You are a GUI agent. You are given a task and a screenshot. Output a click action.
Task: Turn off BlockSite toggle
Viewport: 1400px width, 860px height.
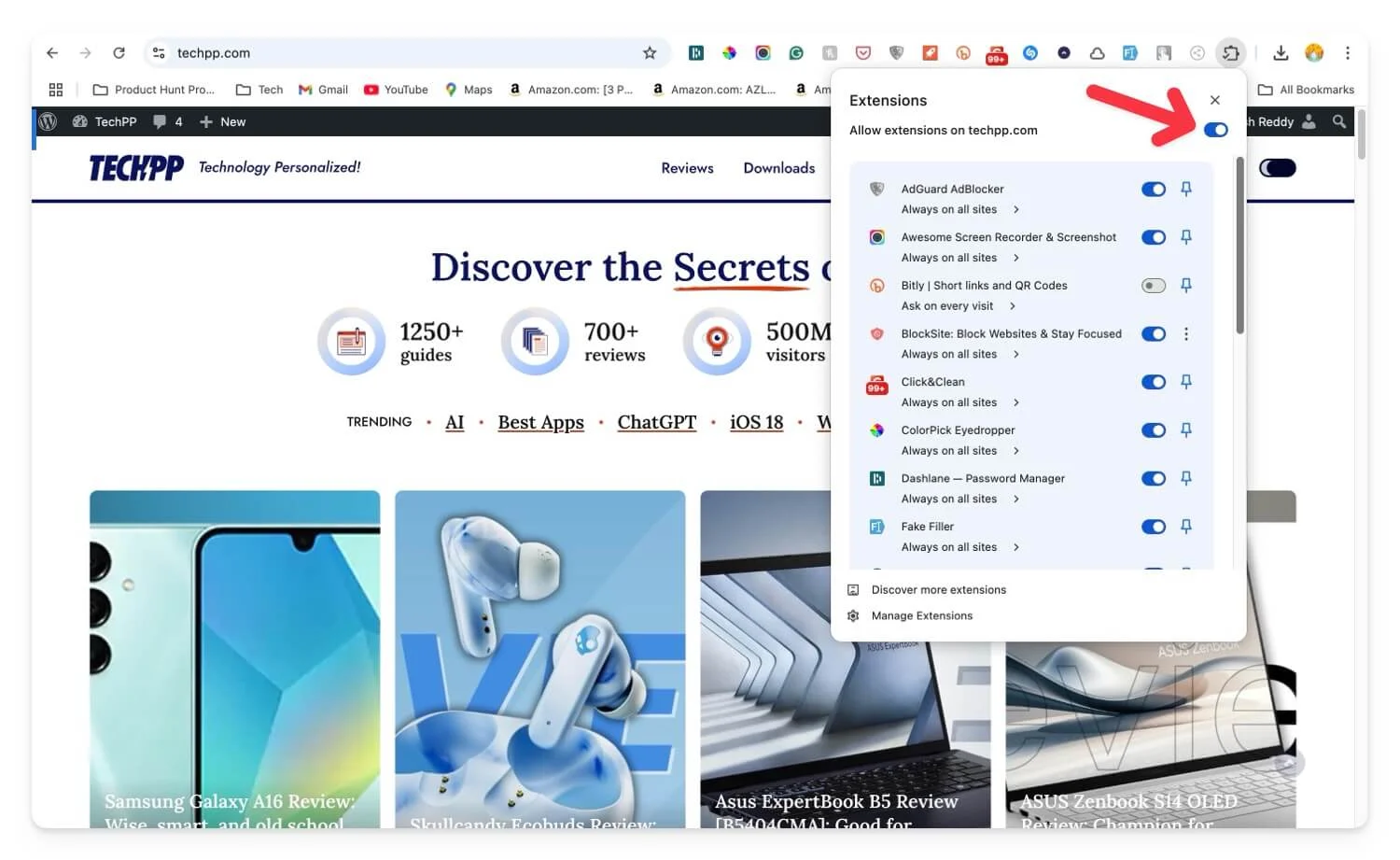pos(1154,333)
